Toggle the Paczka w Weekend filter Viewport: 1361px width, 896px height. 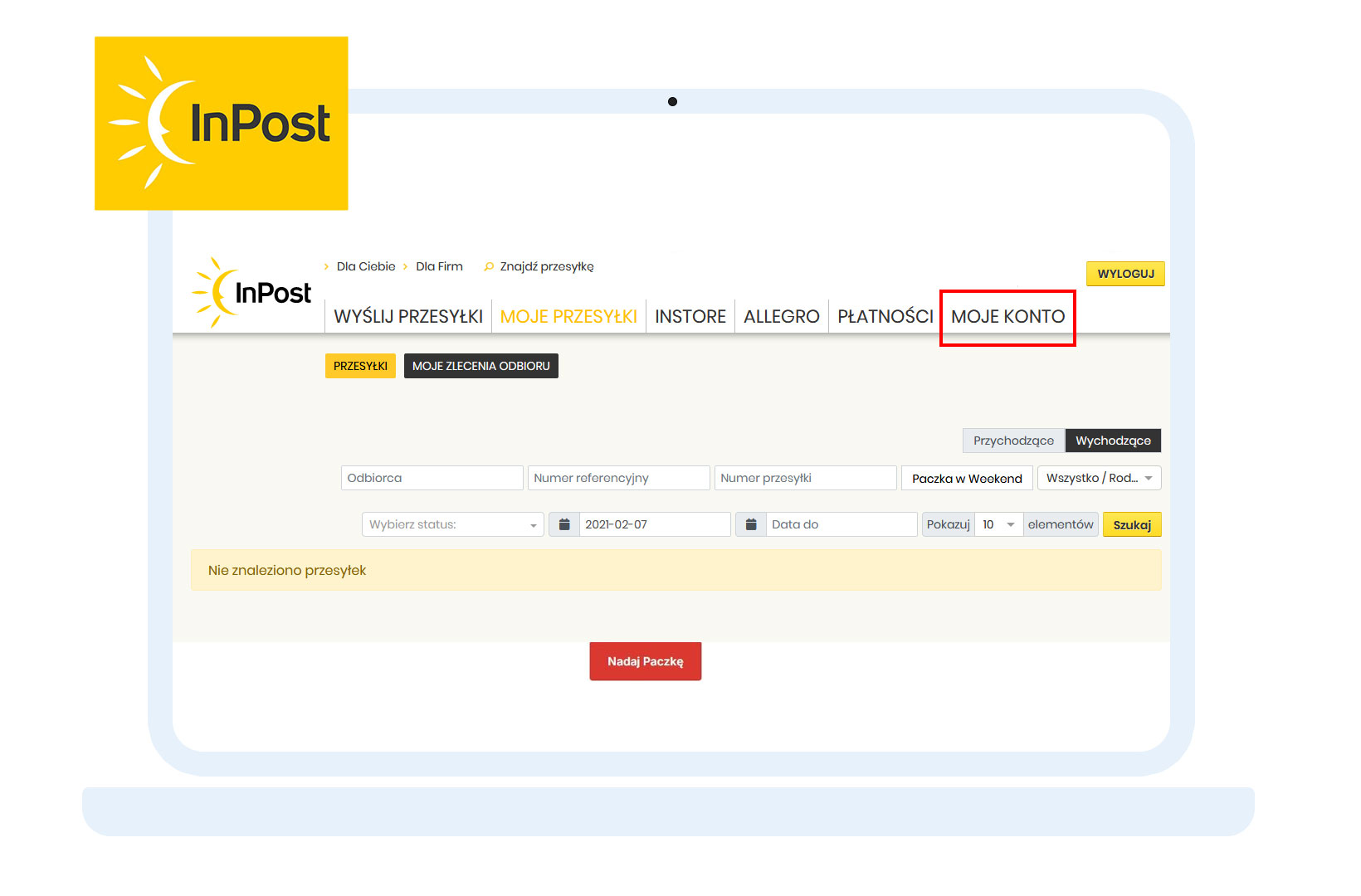tap(967, 478)
